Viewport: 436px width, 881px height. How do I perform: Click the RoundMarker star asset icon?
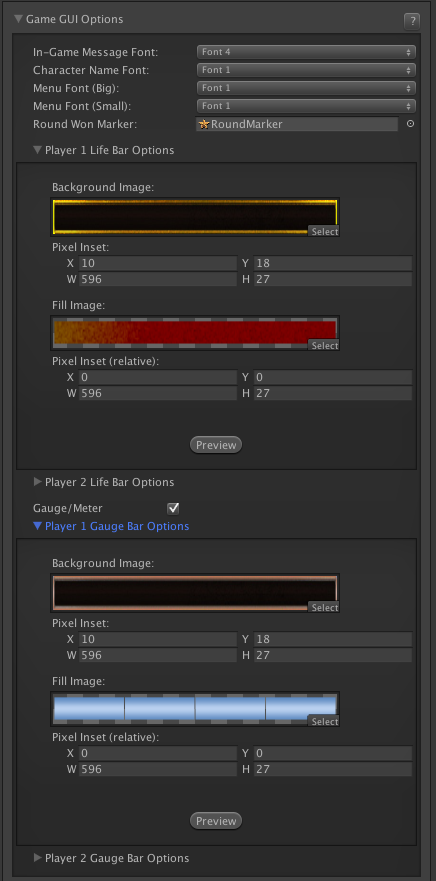pyautogui.click(x=204, y=124)
